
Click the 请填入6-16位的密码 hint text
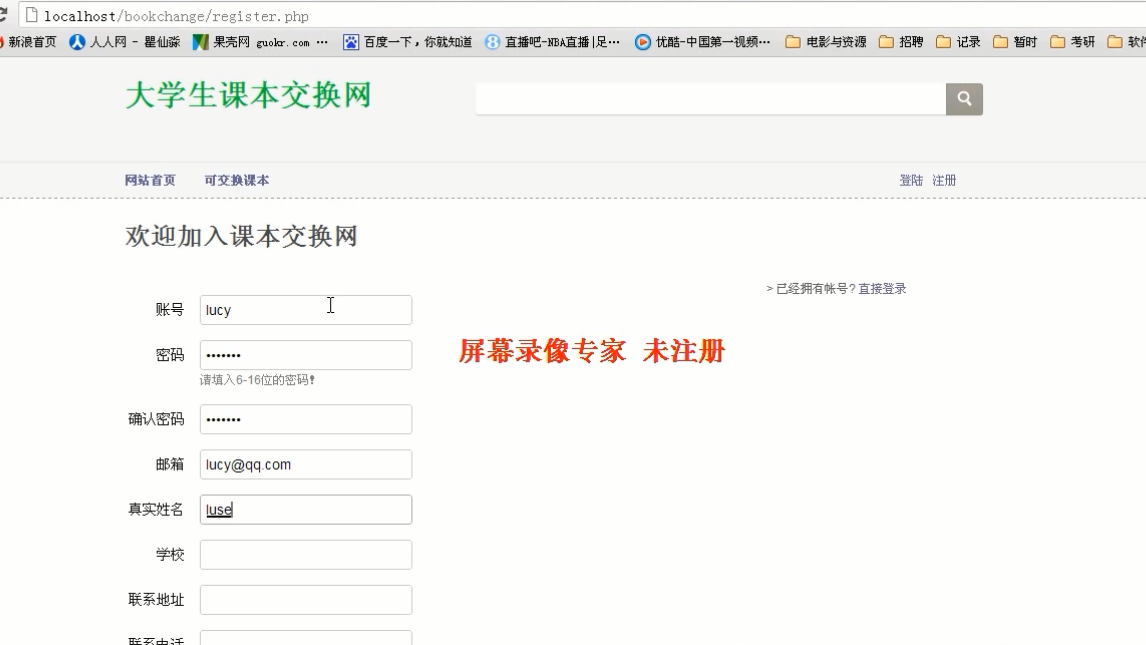[x=257, y=380]
